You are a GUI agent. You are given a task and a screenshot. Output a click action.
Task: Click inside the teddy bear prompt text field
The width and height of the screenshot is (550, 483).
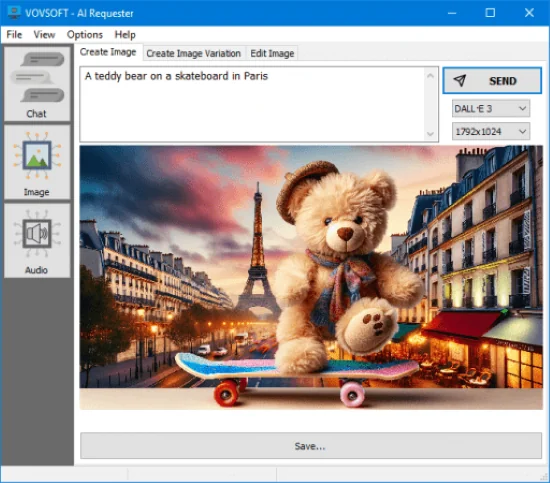tap(252, 104)
